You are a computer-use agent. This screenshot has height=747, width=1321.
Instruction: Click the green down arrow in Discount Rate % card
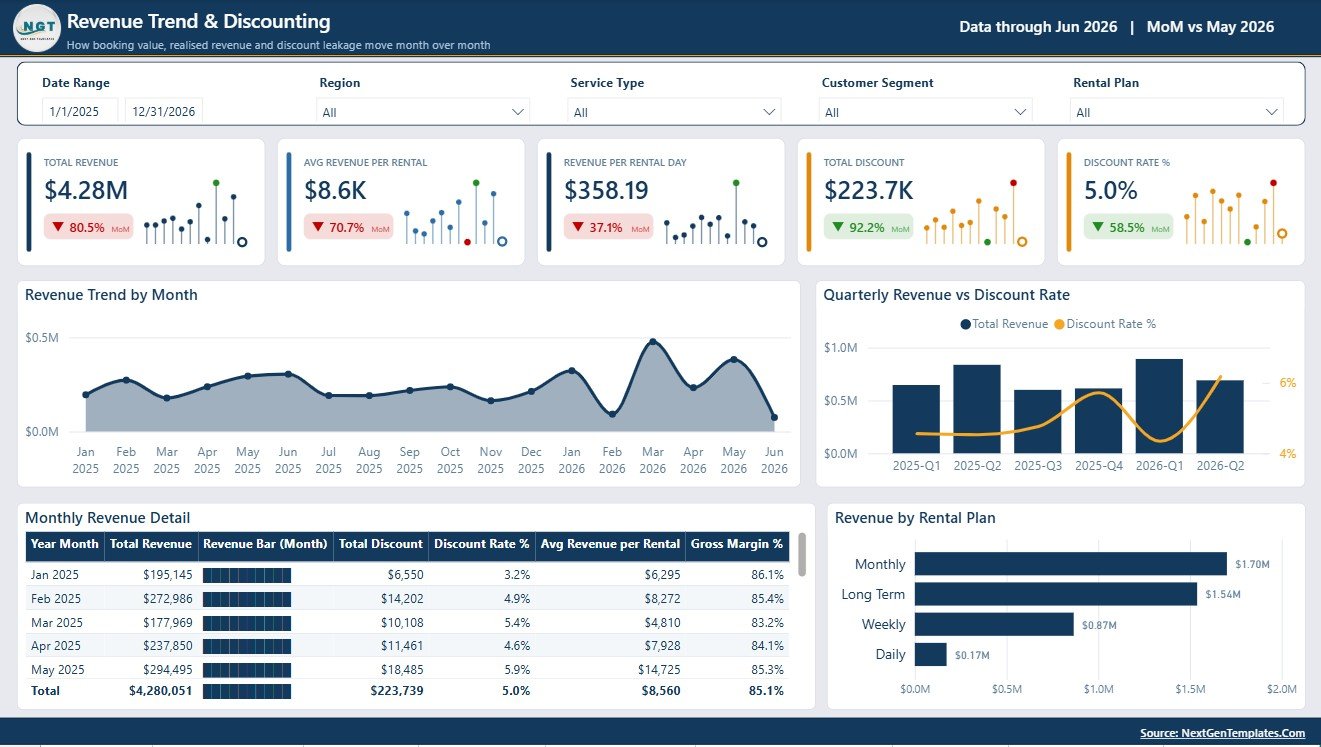click(x=1098, y=227)
